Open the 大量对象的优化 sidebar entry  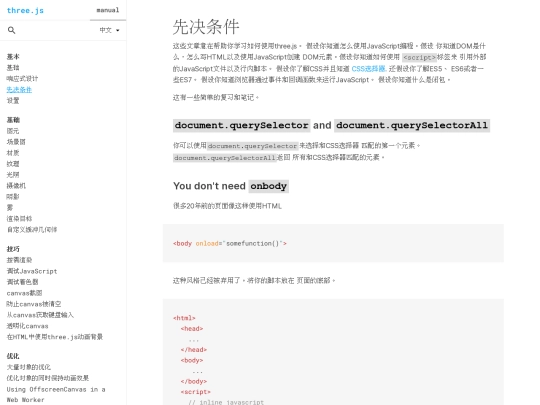[29, 367]
